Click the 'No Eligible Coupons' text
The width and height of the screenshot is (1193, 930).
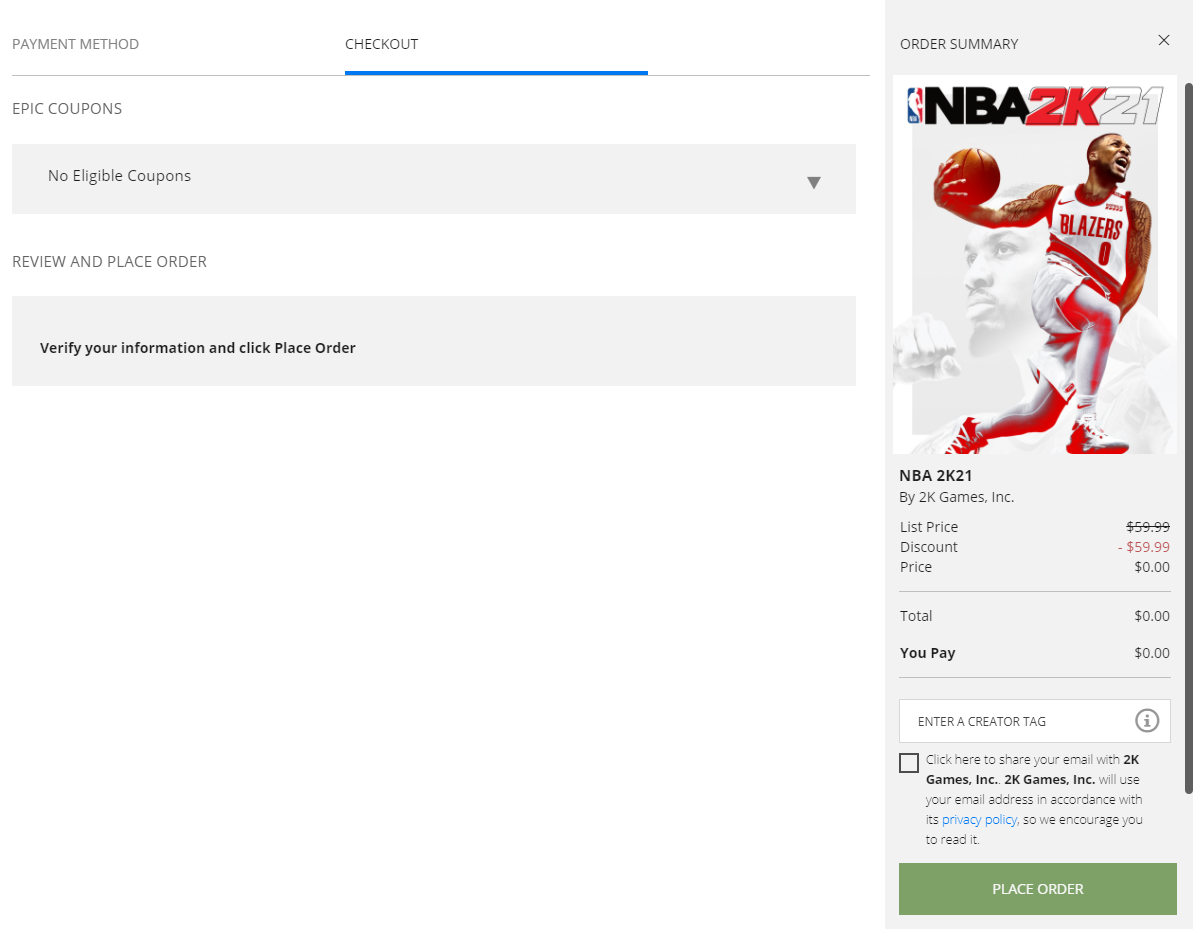119,176
